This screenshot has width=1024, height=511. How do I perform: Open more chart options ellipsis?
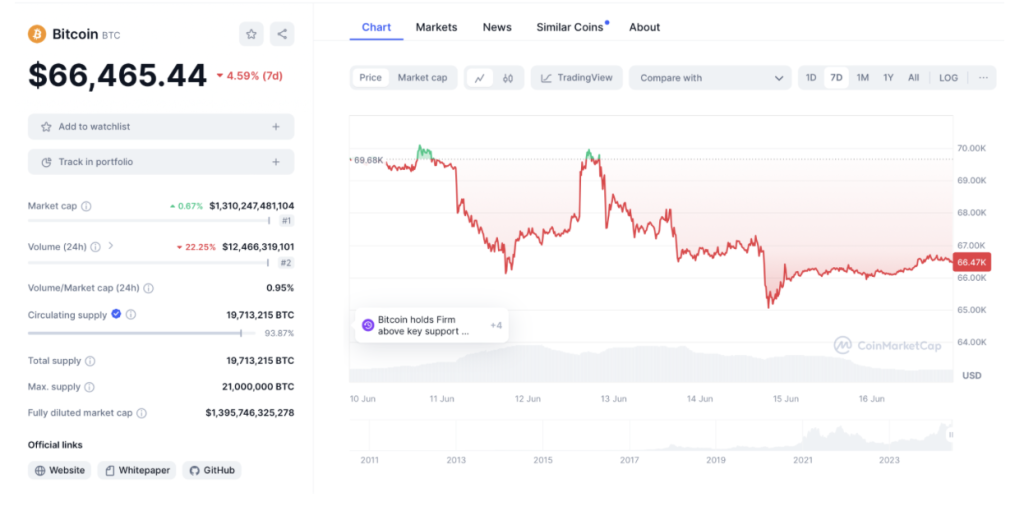pos(984,78)
